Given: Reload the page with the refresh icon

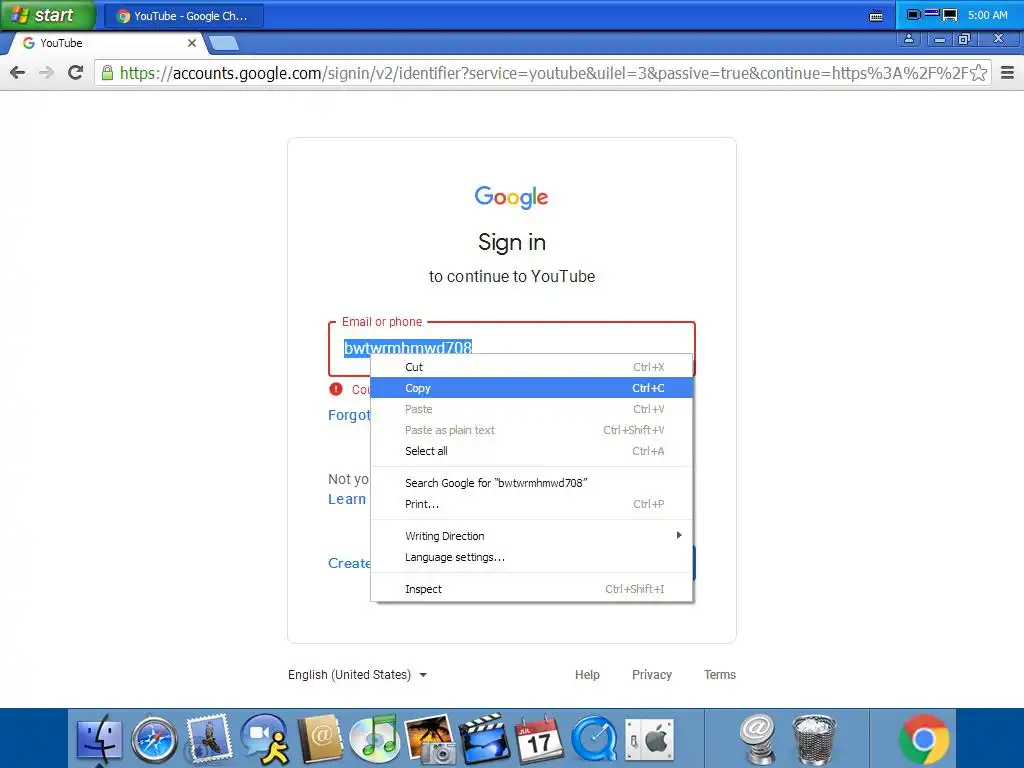Looking at the screenshot, I should pyautogui.click(x=76, y=72).
